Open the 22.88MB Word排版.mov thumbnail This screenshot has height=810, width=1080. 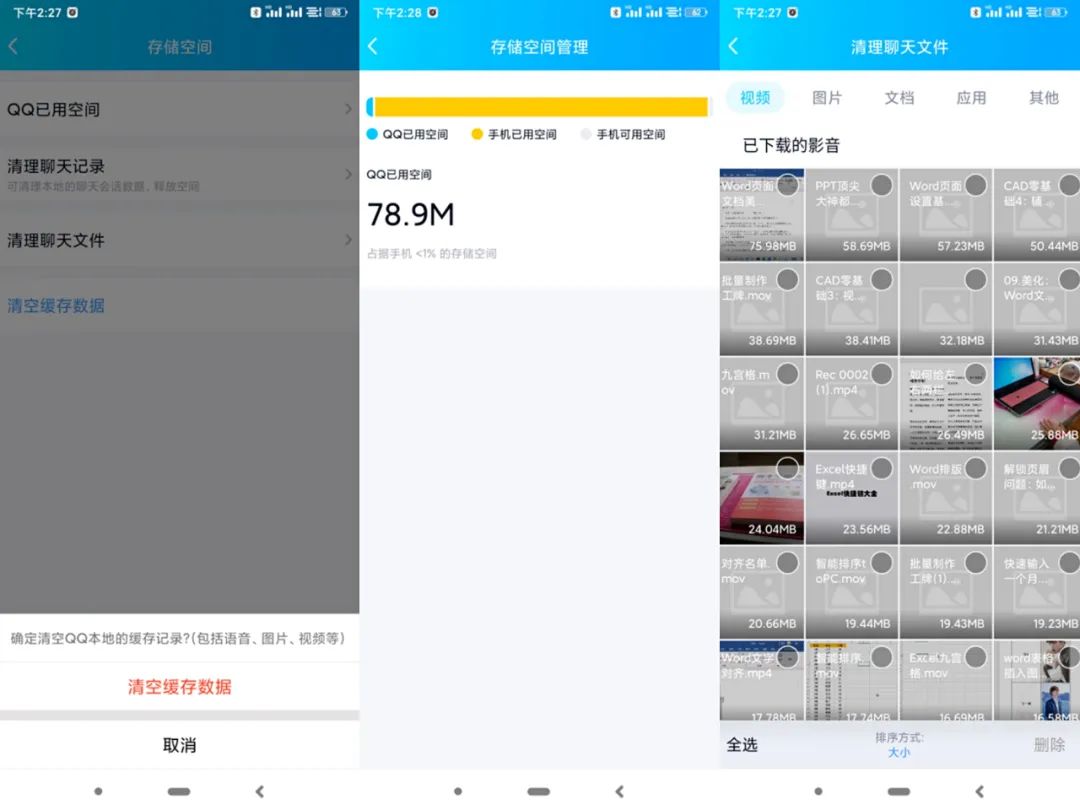pos(946,498)
